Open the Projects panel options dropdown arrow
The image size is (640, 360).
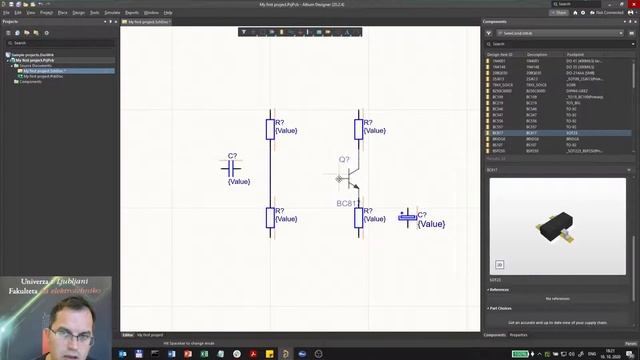[x=105, y=22]
